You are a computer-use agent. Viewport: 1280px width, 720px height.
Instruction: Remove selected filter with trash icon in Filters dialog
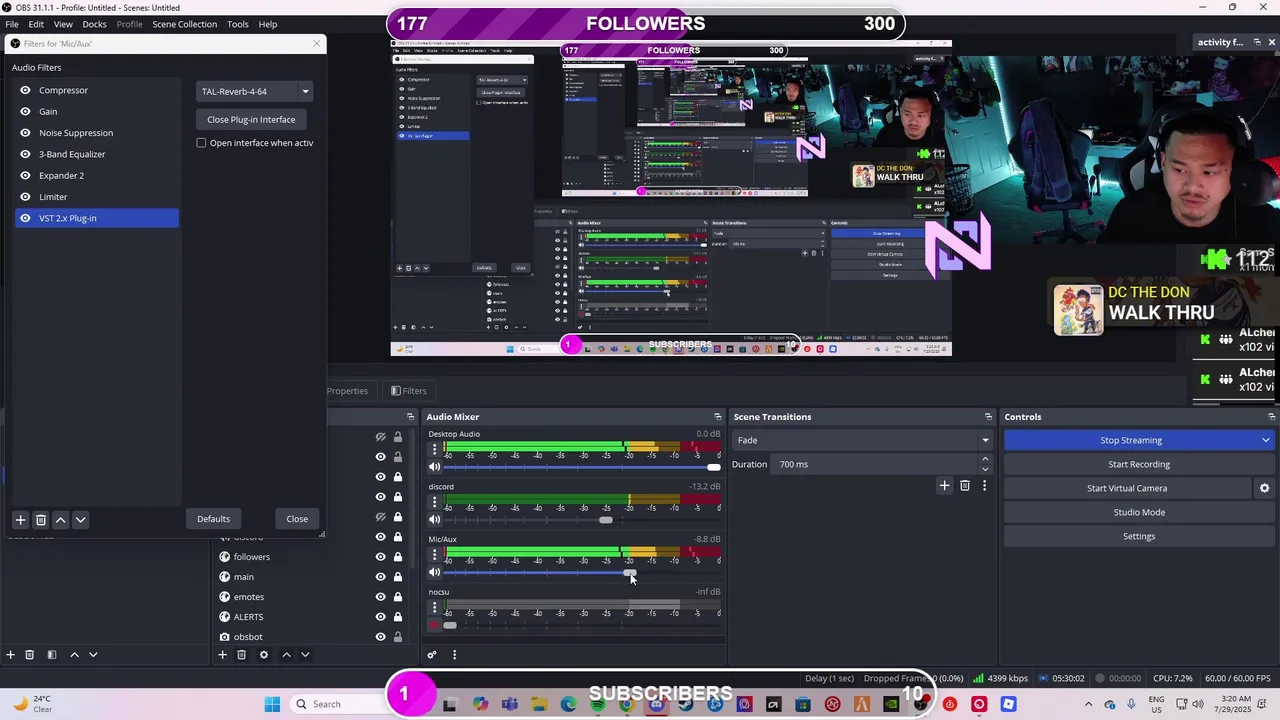pos(41,520)
